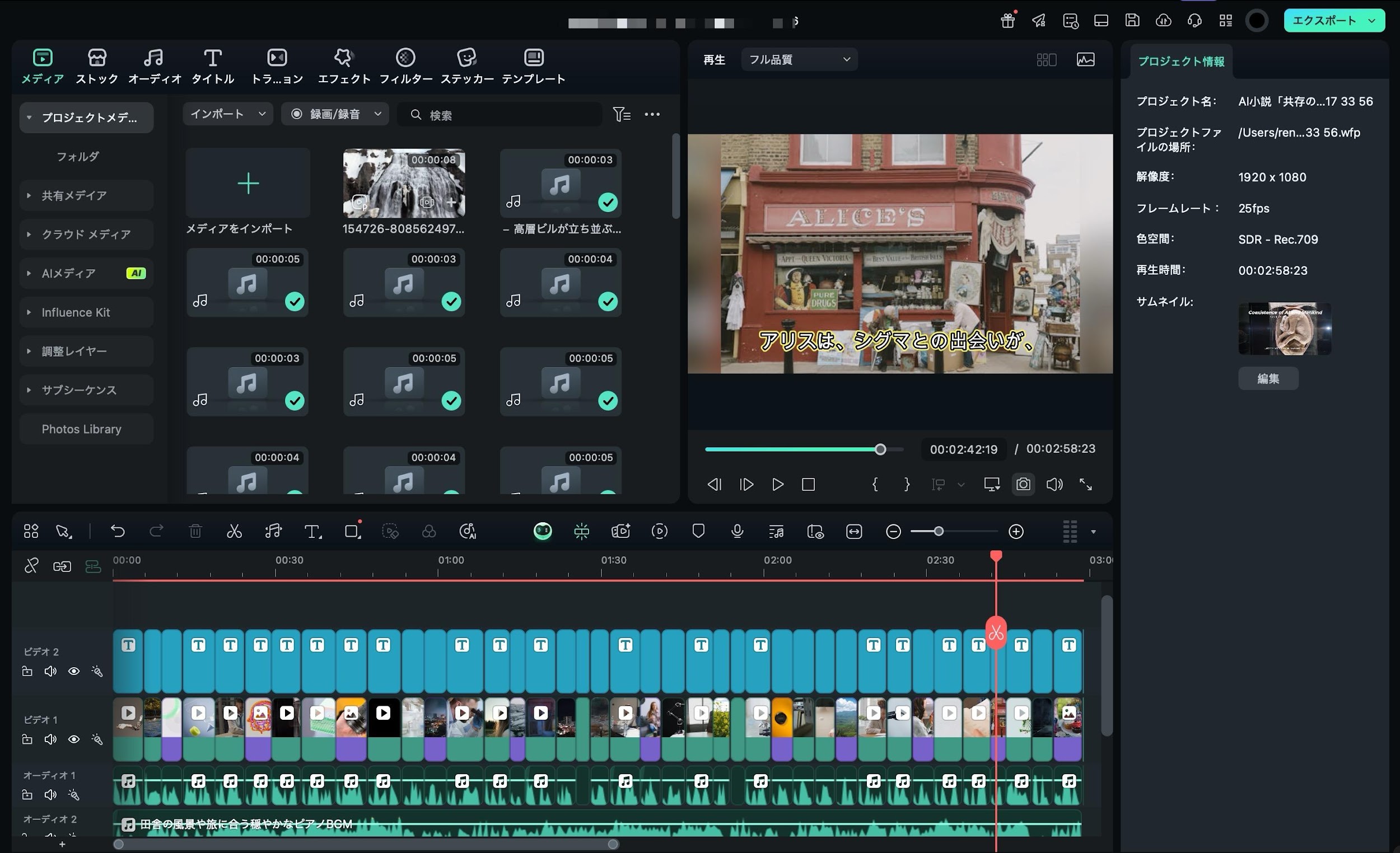The width and height of the screenshot is (1400, 853).
Task: Click the gift icon in top bar
Action: click(1008, 21)
